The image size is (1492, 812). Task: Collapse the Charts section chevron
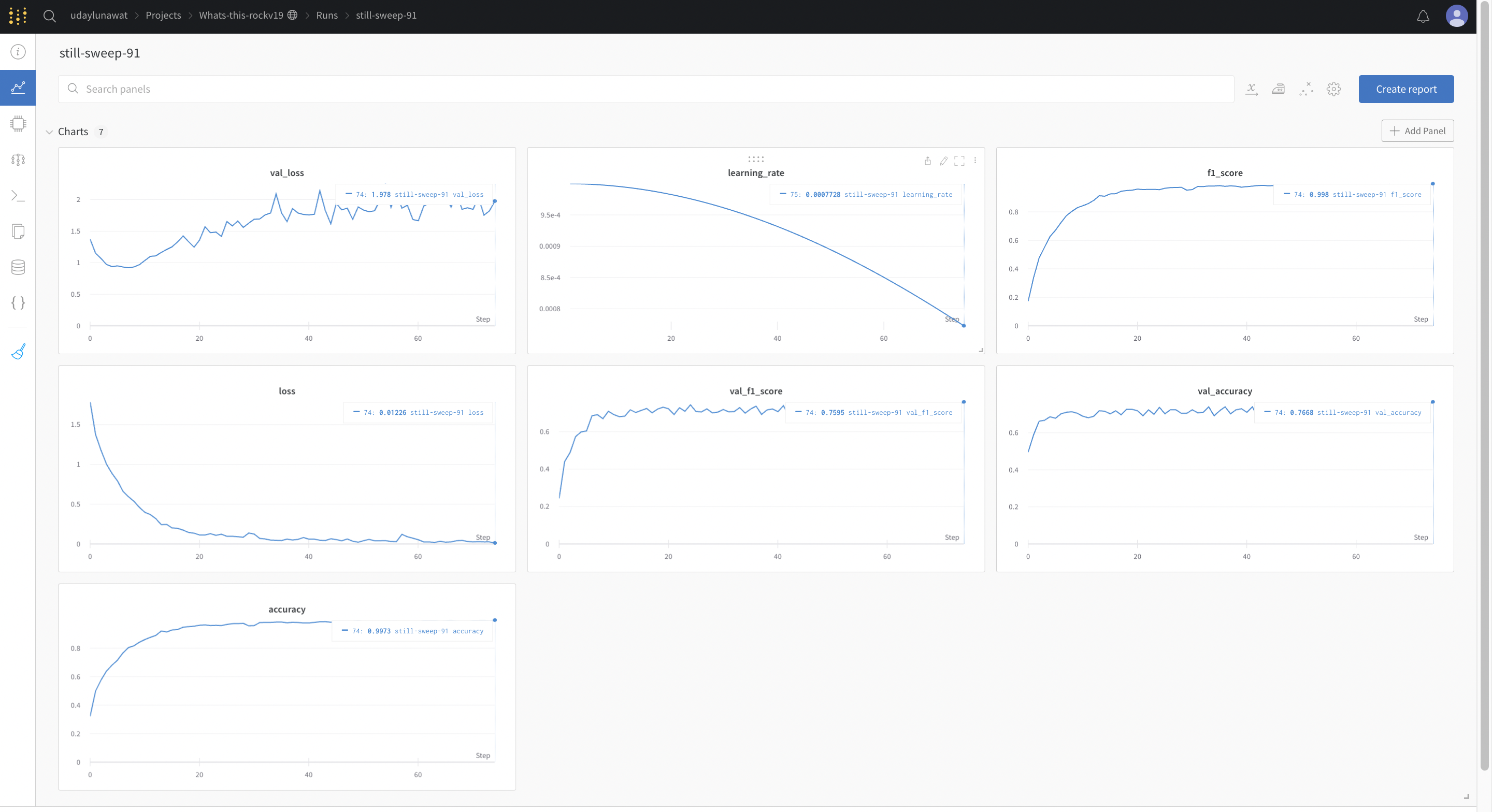[x=49, y=132]
